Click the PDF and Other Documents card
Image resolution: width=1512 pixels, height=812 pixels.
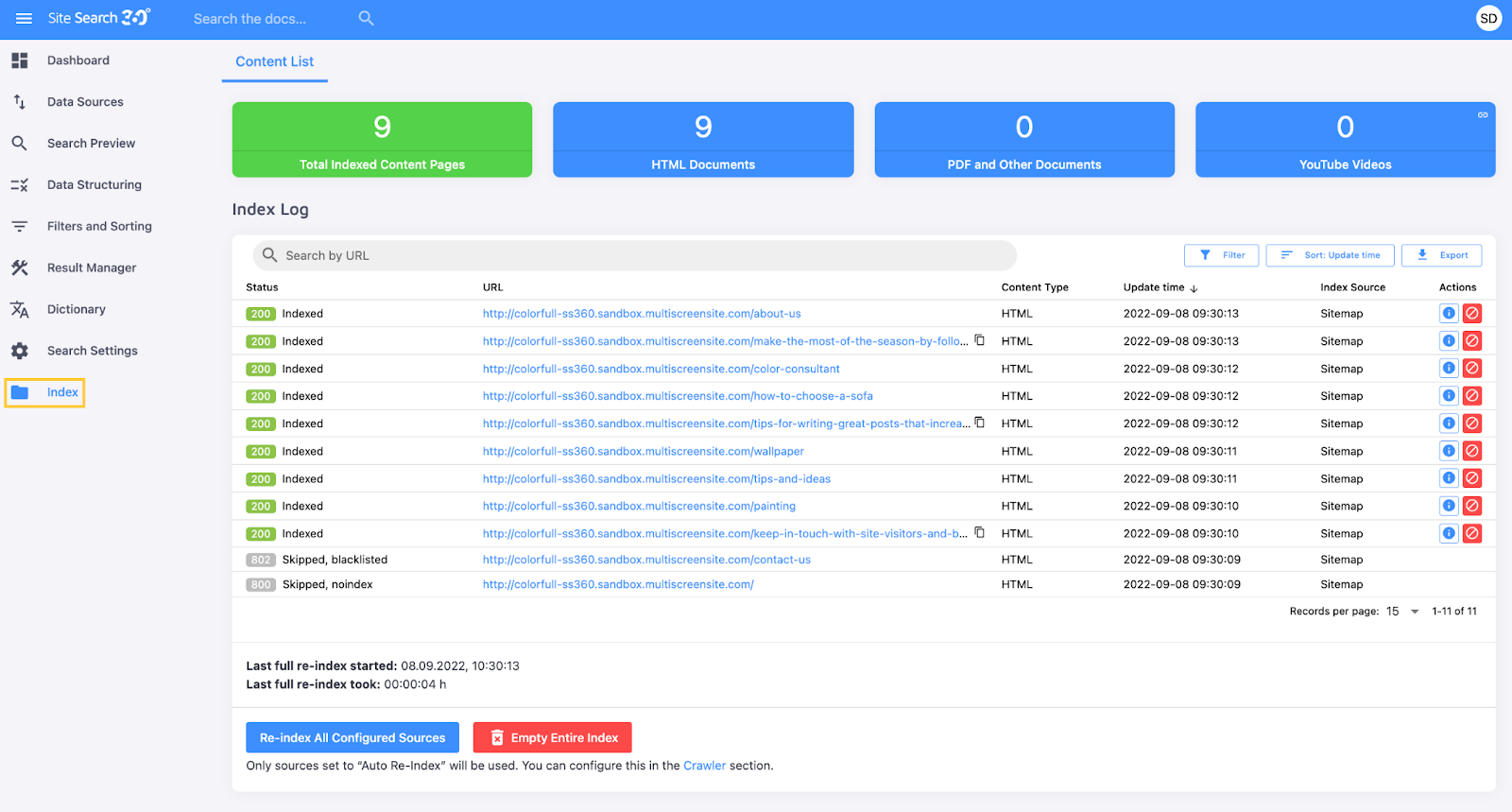(x=1024, y=139)
